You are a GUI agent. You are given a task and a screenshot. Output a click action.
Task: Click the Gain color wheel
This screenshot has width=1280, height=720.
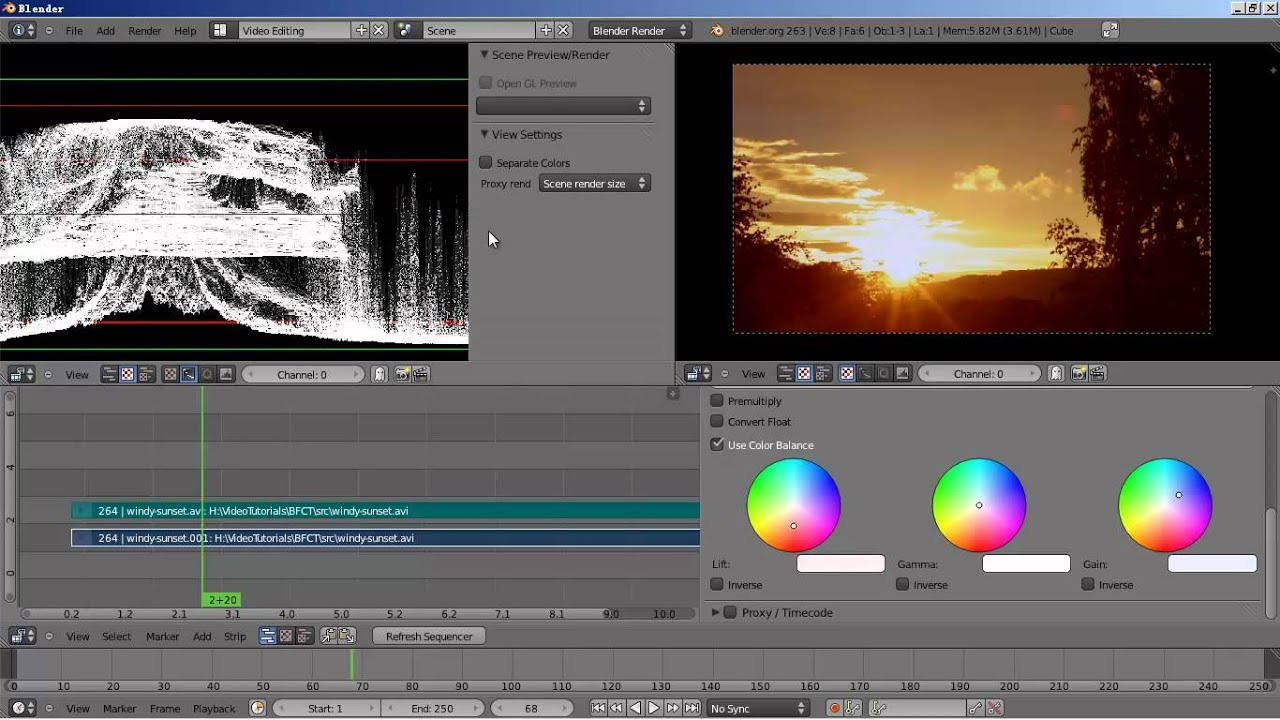[x=1164, y=505]
